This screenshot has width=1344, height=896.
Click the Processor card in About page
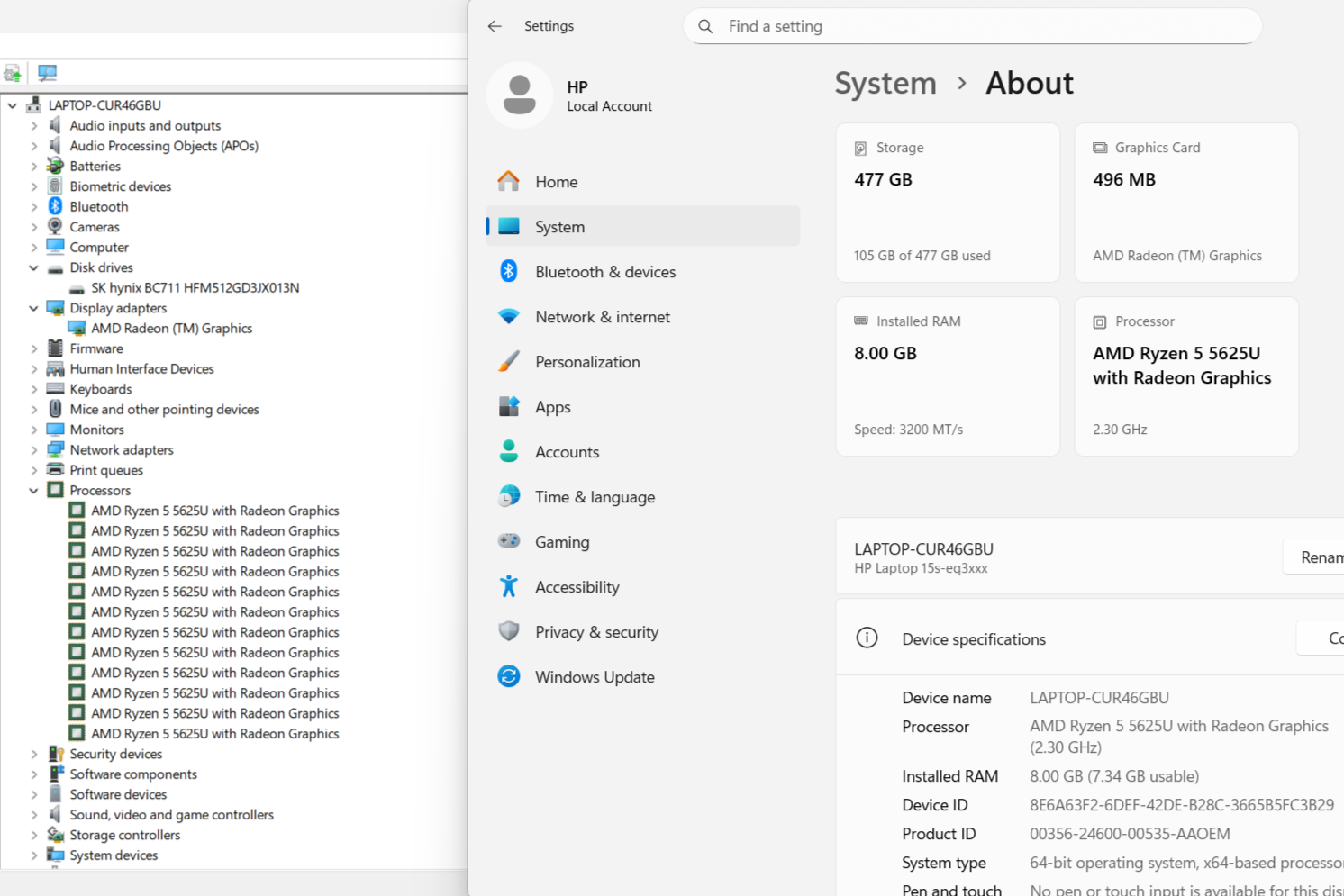1186,376
